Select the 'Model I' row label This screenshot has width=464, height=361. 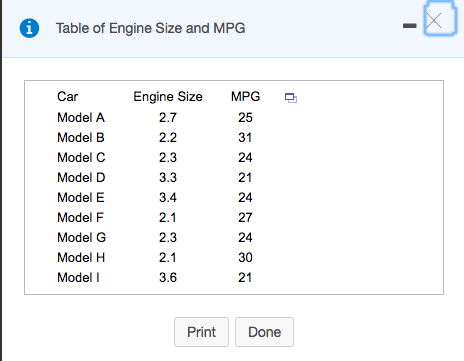tap(78, 277)
